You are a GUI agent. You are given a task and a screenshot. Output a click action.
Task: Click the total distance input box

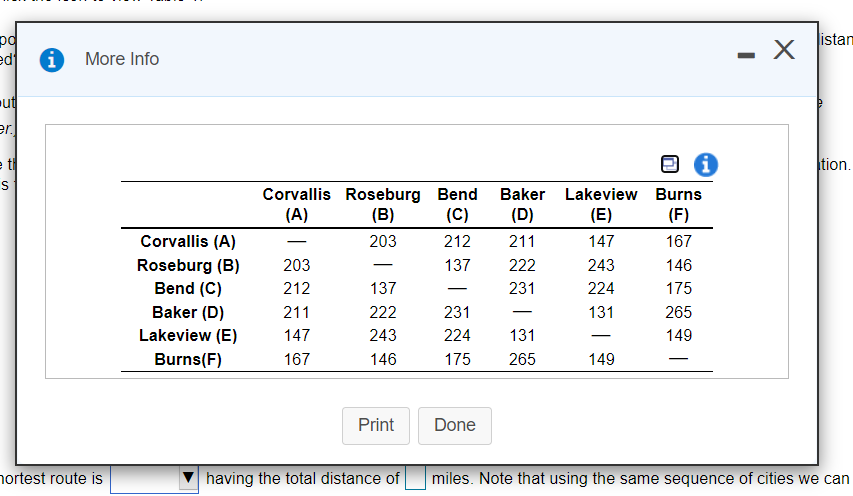tap(415, 479)
